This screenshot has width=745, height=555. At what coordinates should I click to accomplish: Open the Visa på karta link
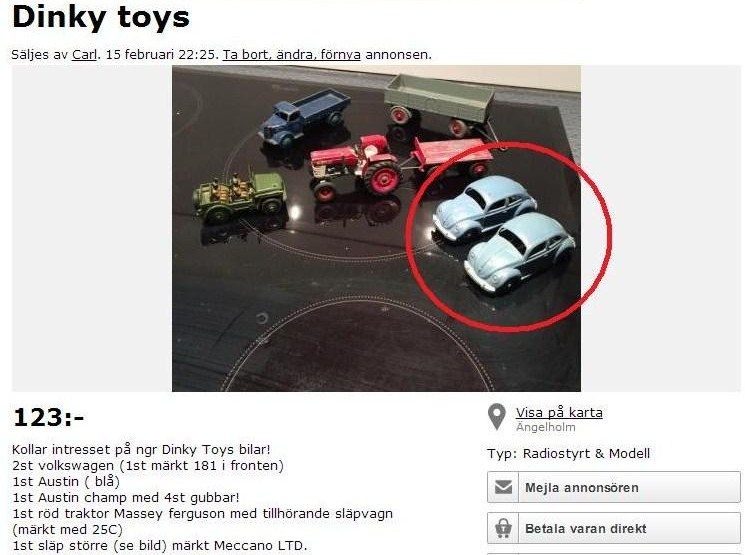tap(559, 412)
